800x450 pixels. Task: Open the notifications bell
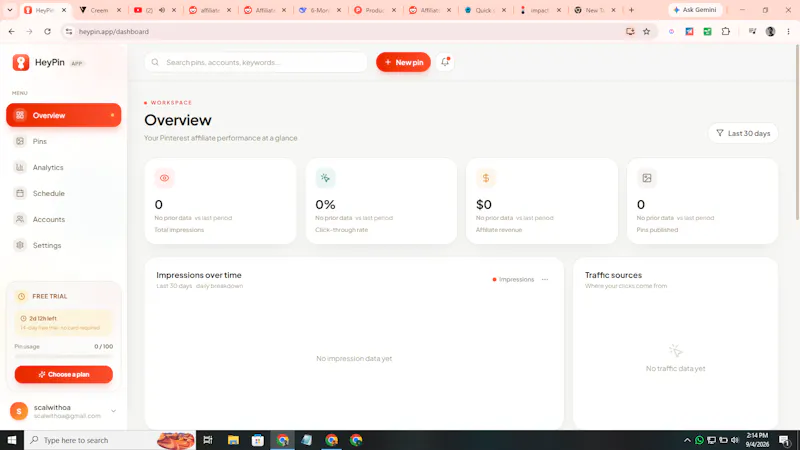445,62
